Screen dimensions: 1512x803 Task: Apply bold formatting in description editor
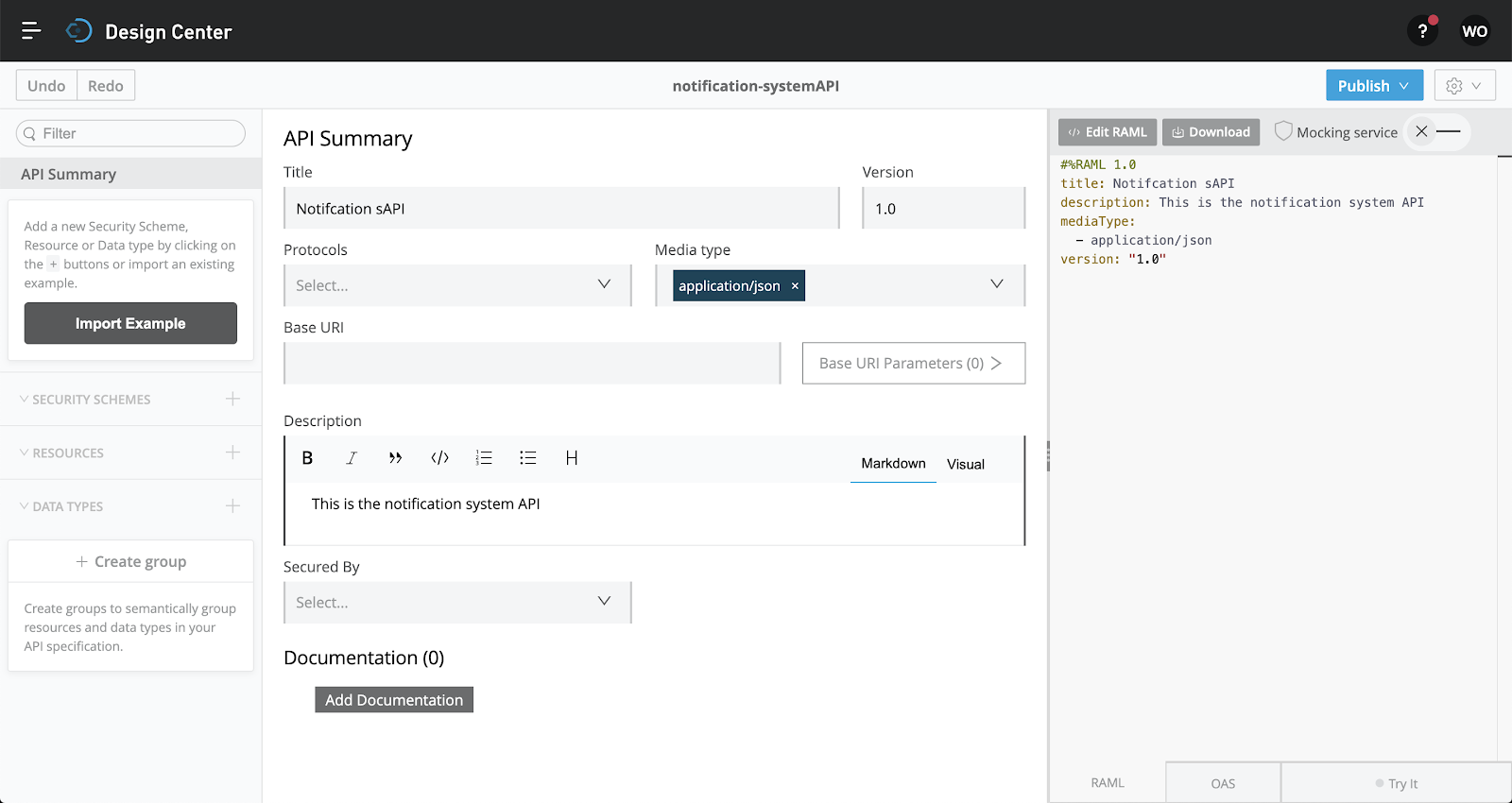[x=307, y=458]
